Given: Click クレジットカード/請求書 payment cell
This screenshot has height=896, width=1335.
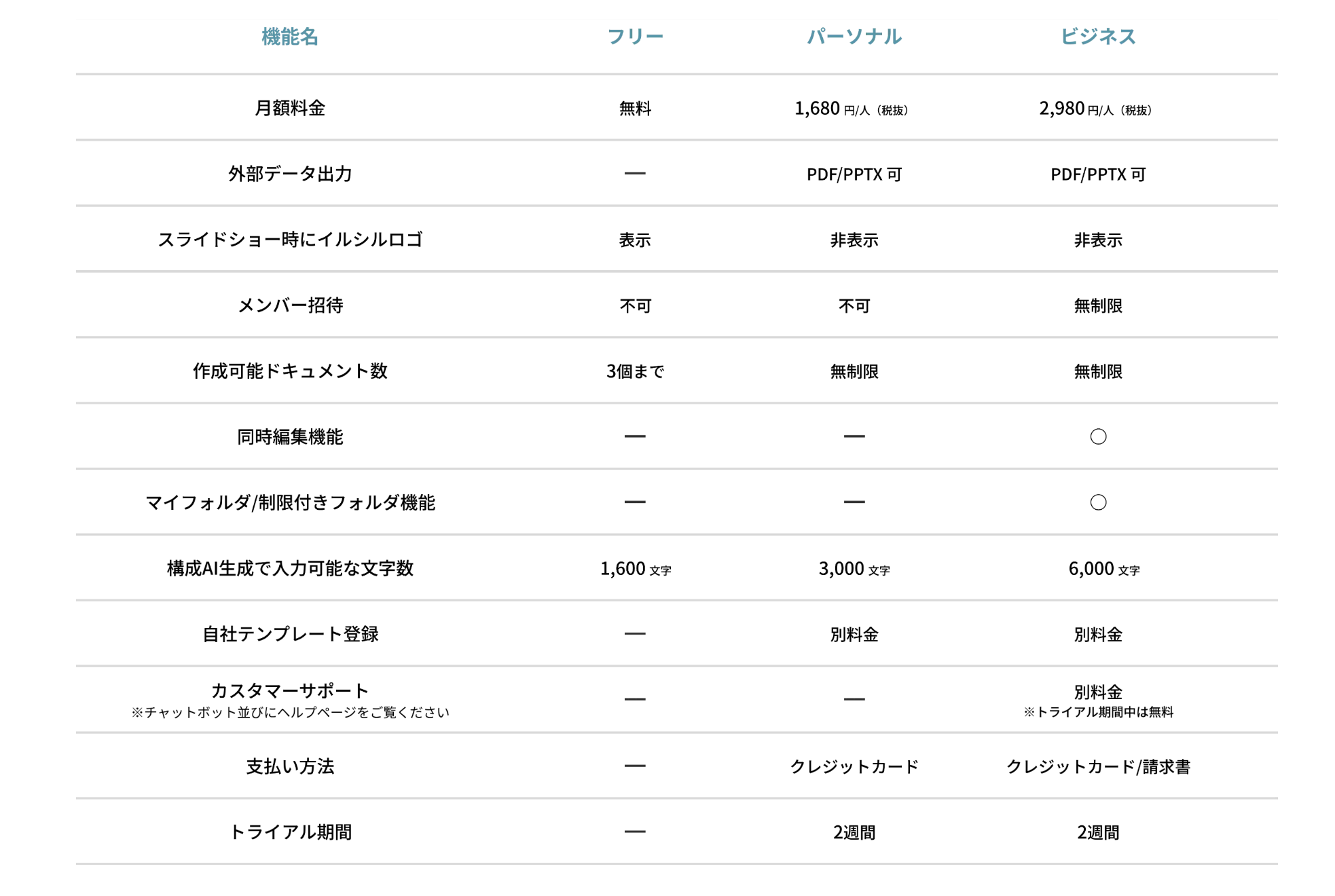Looking at the screenshot, I should point(1097,766).
